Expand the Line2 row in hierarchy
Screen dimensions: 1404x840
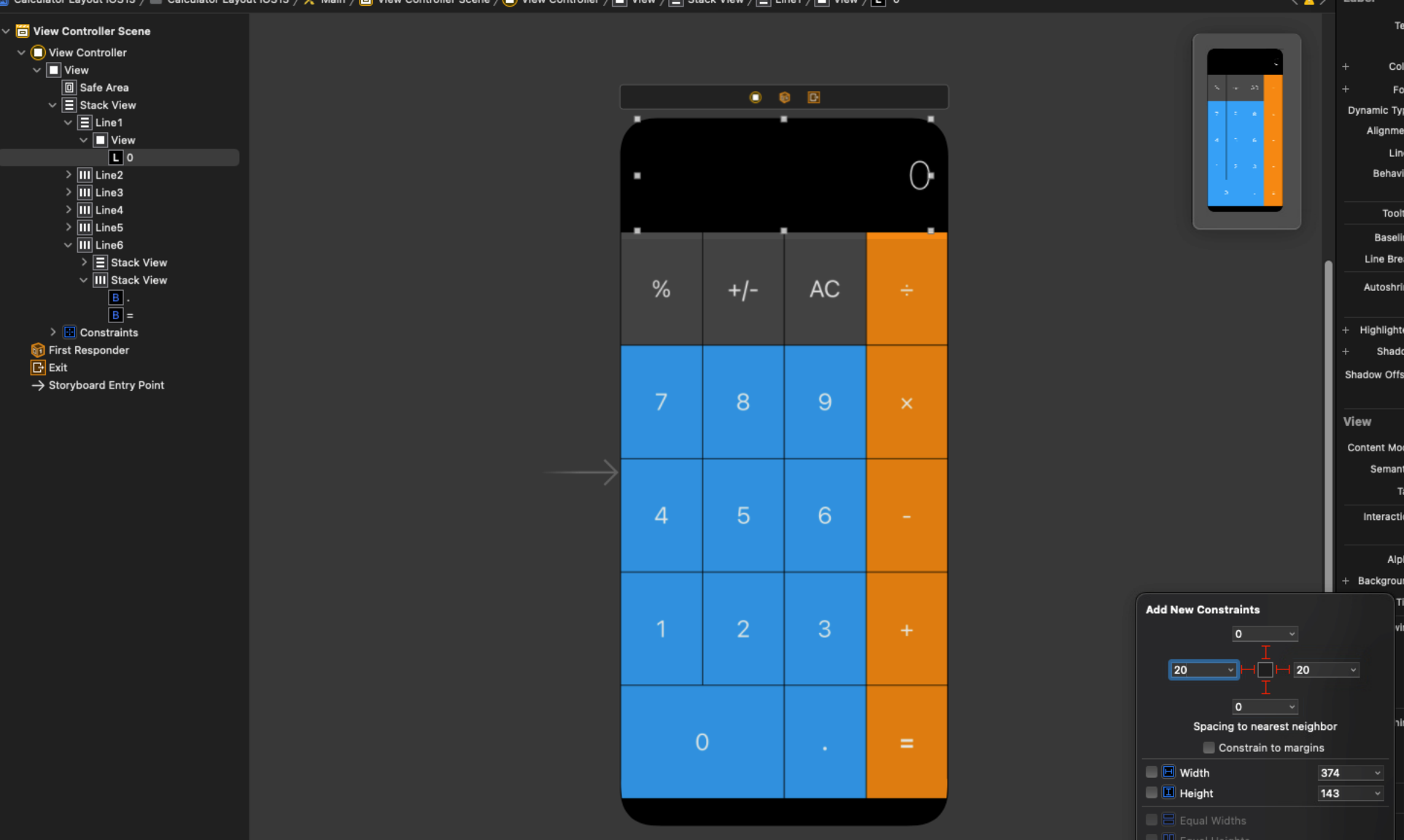point(69,174)
